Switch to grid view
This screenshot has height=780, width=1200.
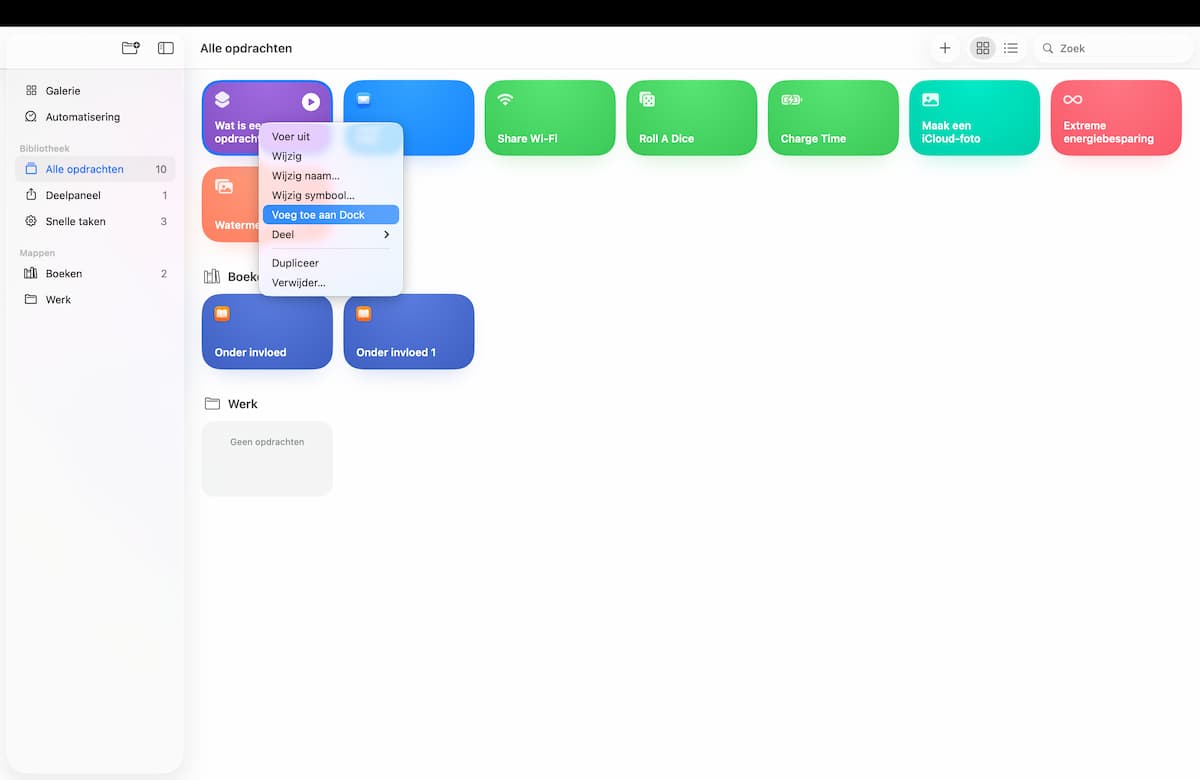pos(983,48)
